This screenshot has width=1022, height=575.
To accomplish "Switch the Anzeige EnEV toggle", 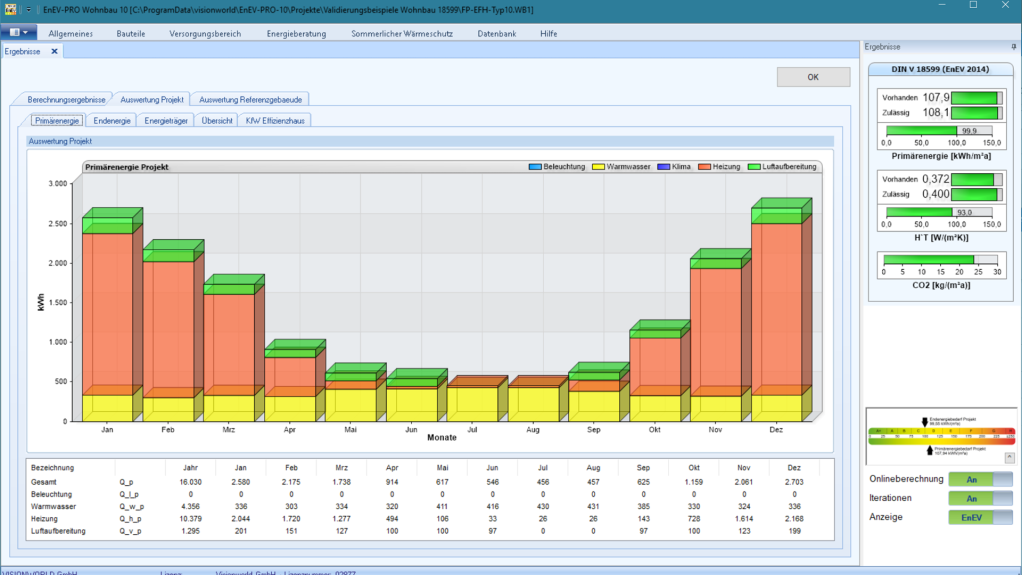I will click(980, 517).
